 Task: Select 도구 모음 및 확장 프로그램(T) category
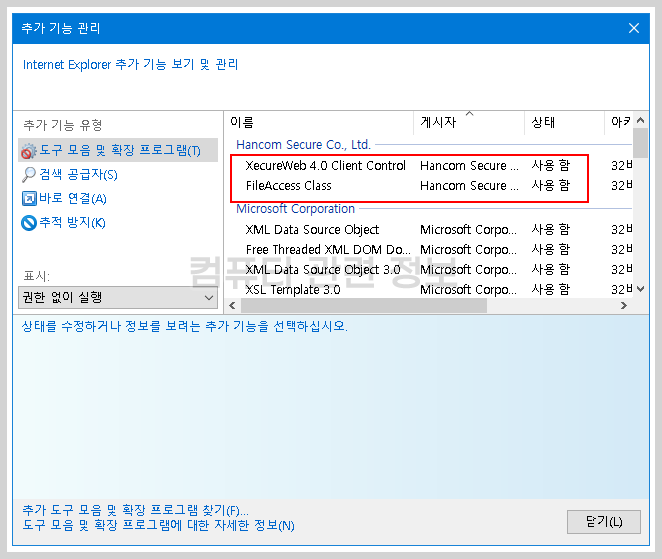coord(118,150)
